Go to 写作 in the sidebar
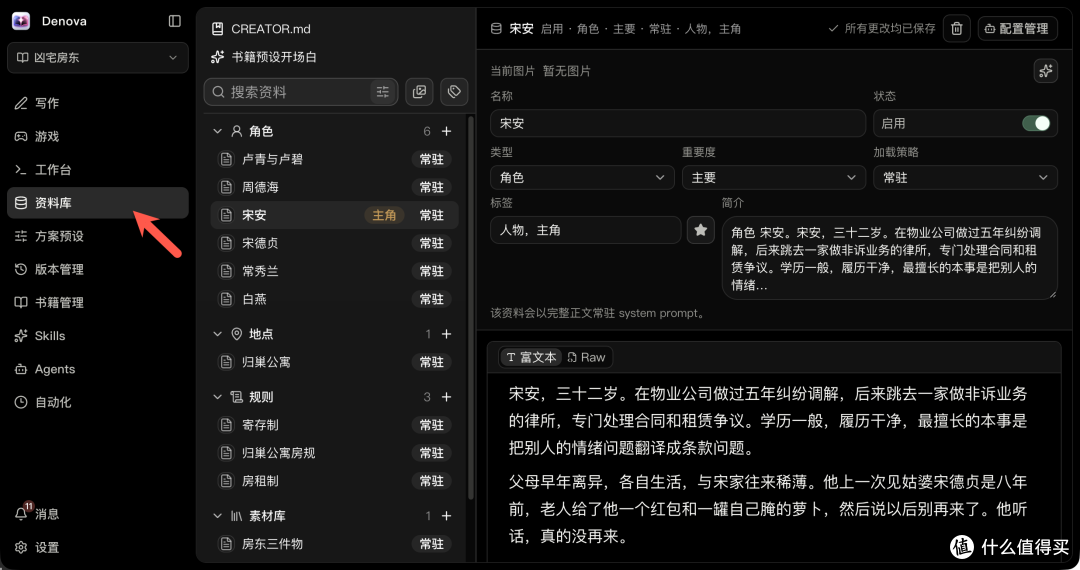Viewport: 1080px width, 570px height. click(98, 103)
